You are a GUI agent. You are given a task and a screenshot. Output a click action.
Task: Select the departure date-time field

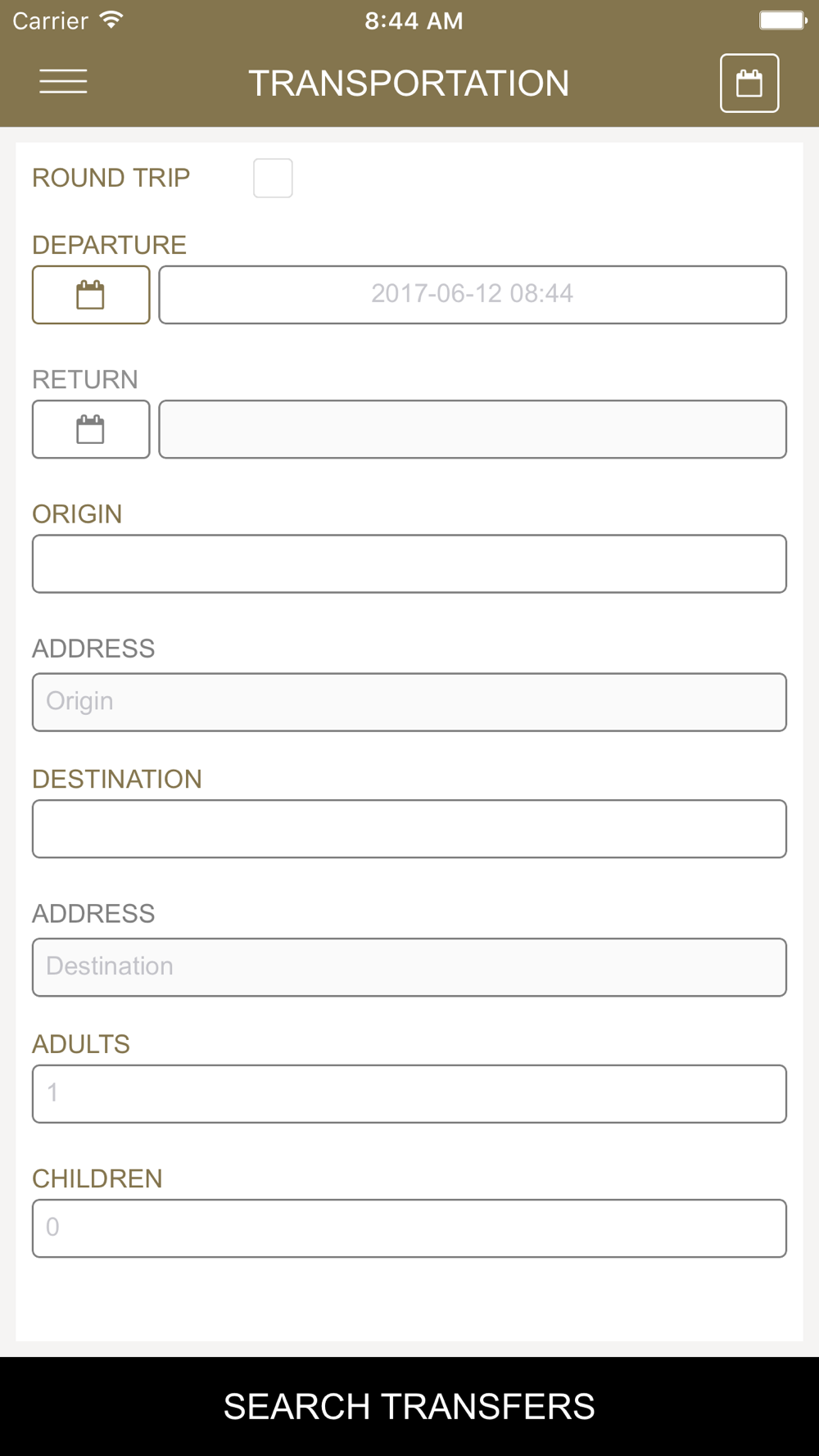pyautogui.click(x=473, y=295)
